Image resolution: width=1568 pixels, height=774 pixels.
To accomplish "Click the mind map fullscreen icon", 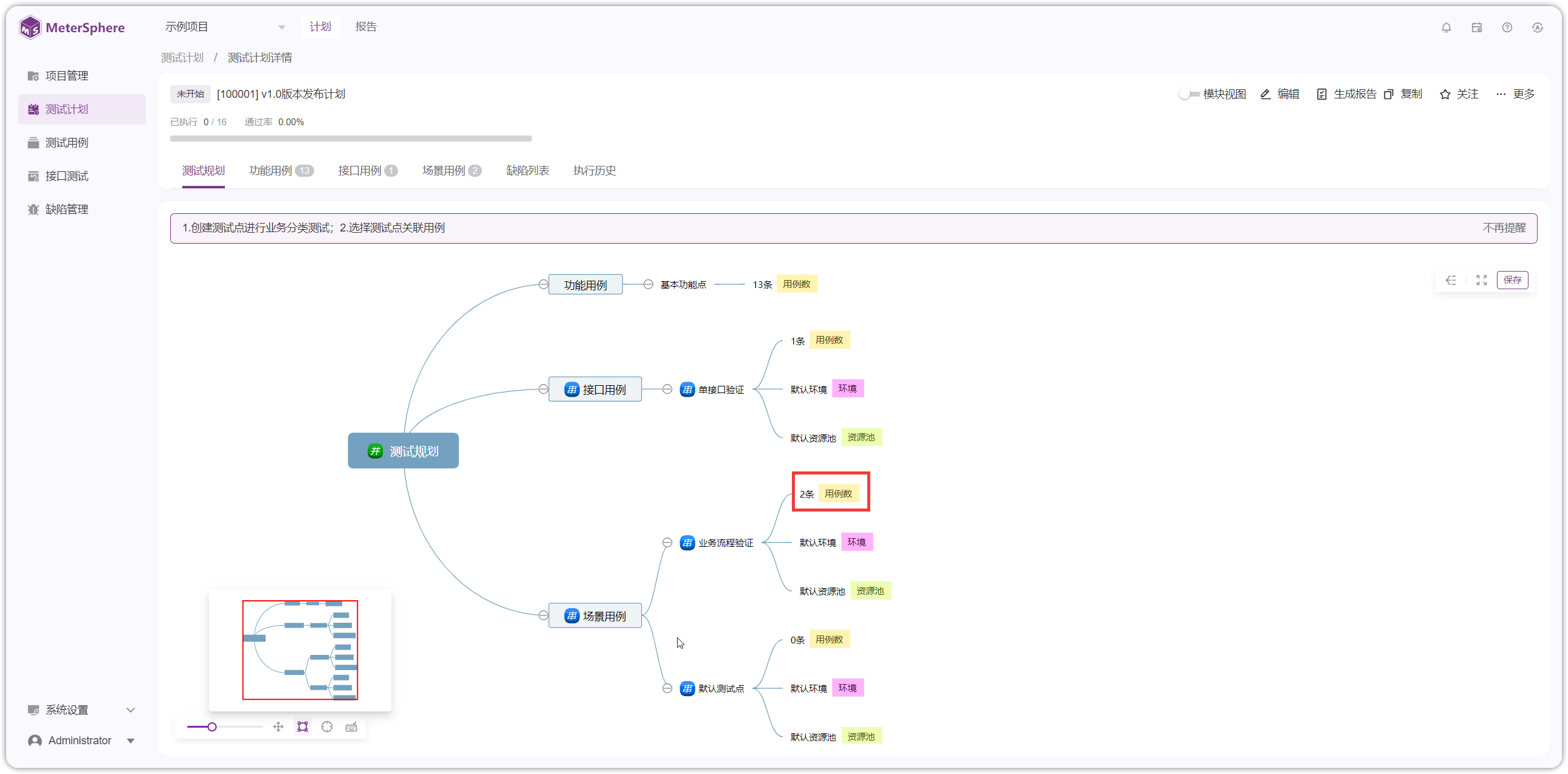I will tap(1482, 280).
